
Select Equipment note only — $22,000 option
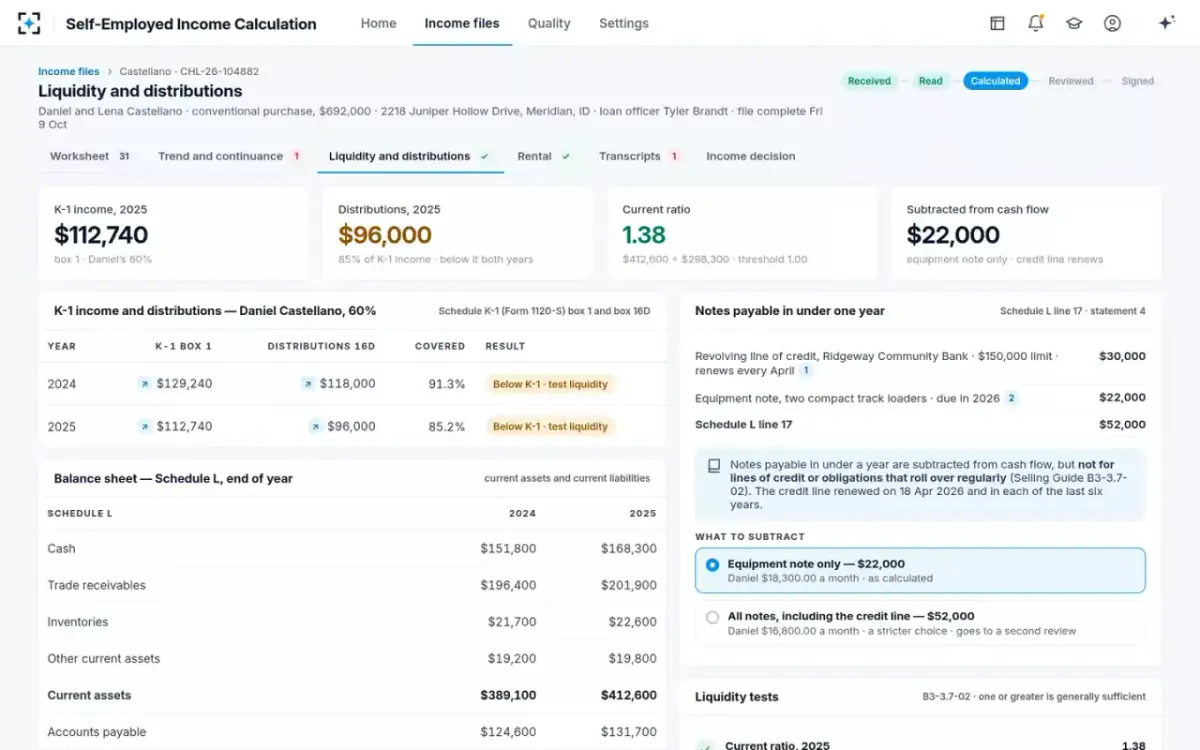point(920,570)
